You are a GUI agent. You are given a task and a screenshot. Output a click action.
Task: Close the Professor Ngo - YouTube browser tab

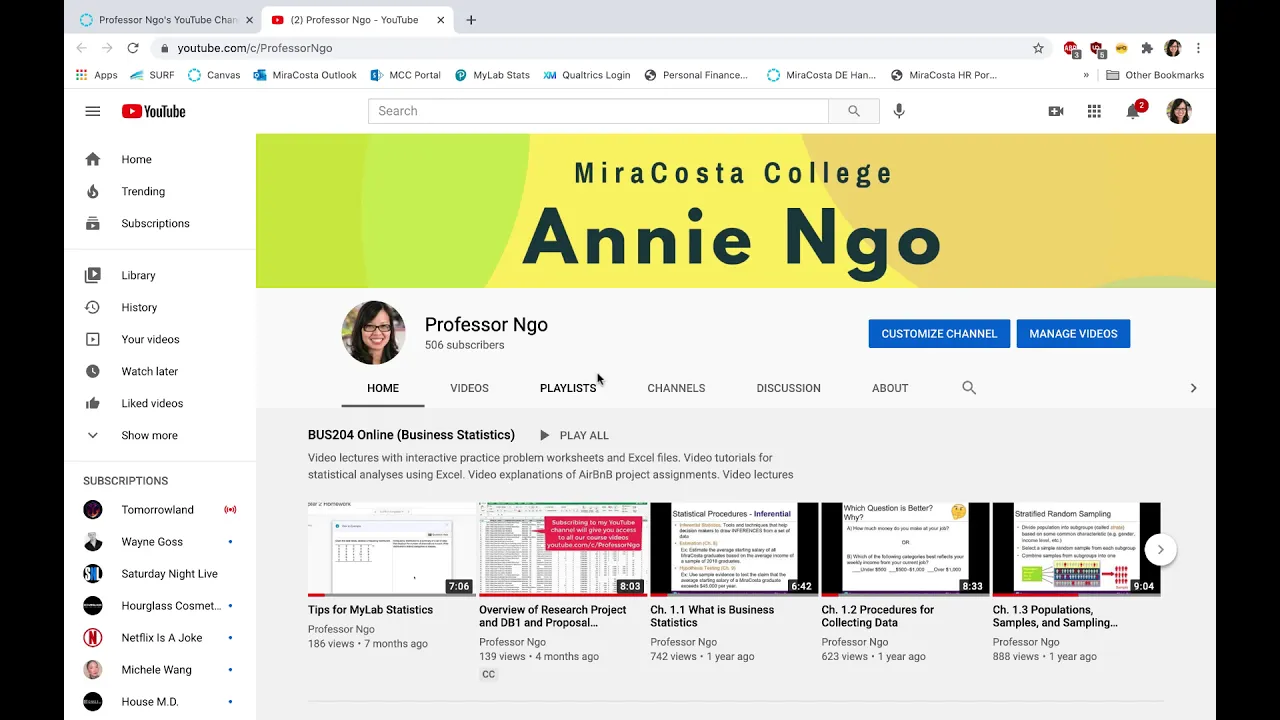tap(440, 20)
